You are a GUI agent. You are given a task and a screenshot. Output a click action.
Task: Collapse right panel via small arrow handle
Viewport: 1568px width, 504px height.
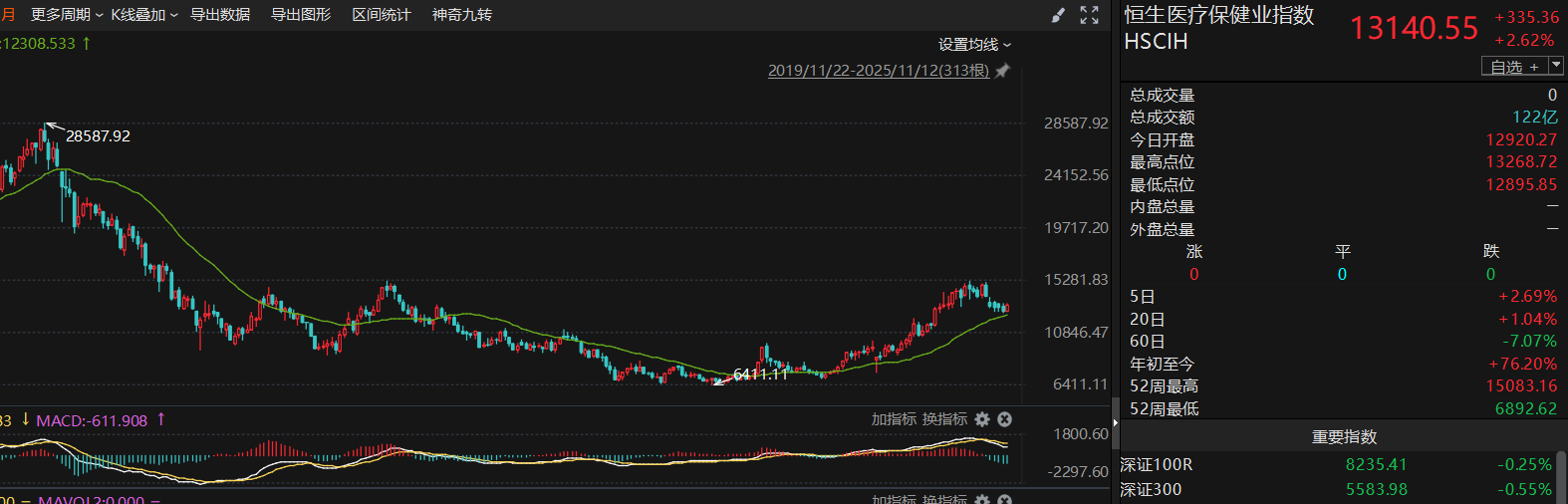pyautogui.click(x=1116, y=423)
